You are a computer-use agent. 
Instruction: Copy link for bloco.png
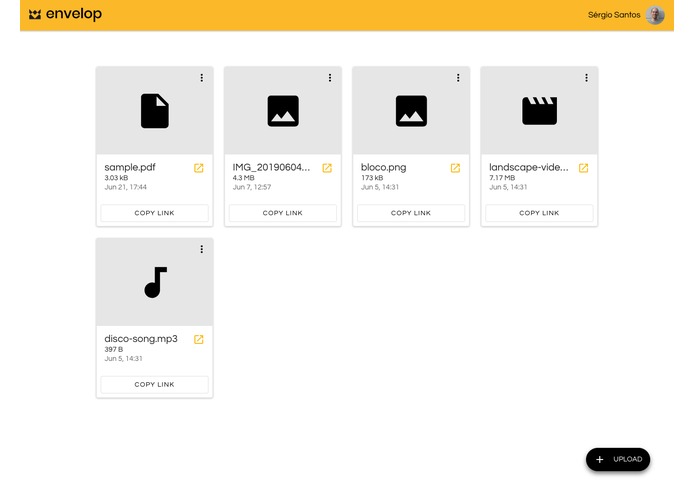(411, 213)
